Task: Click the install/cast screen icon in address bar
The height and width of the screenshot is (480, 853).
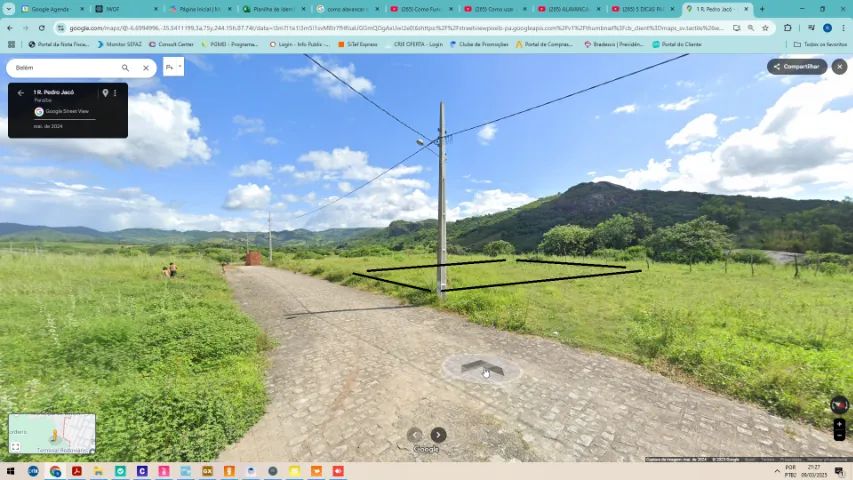Action: coord(737,28)
